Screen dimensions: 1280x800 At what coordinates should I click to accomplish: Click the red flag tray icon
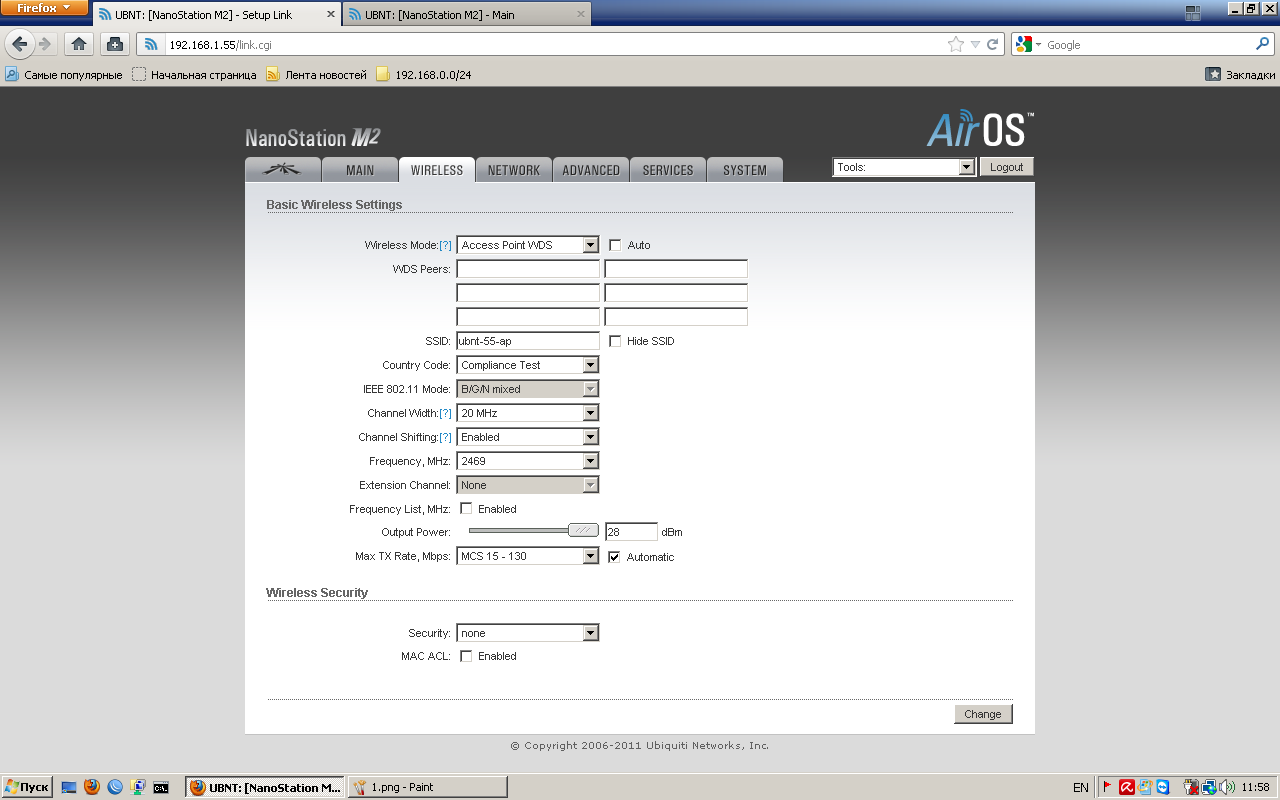[1108, 787]
